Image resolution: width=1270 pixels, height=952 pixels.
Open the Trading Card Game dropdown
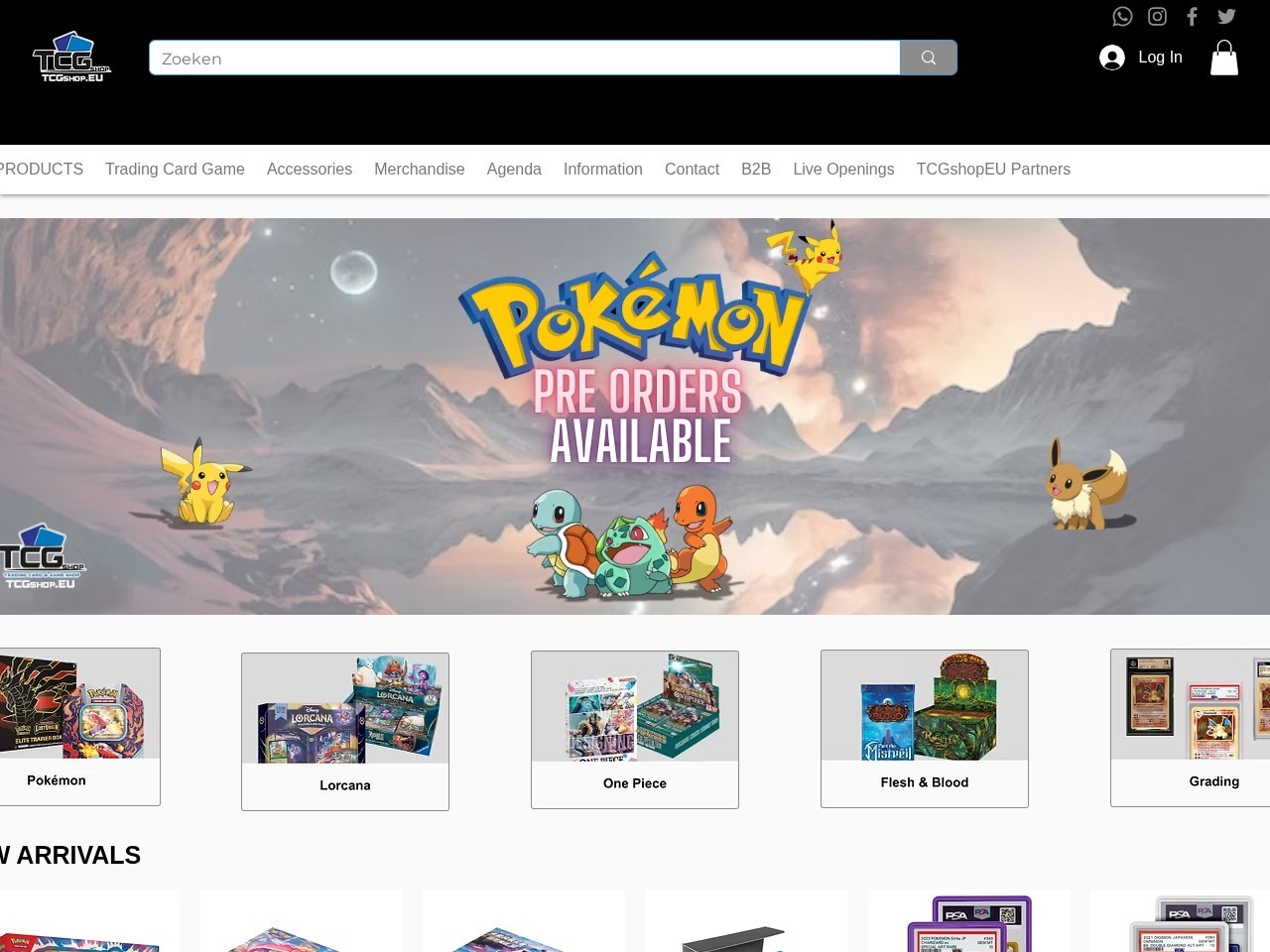point(175,169)
